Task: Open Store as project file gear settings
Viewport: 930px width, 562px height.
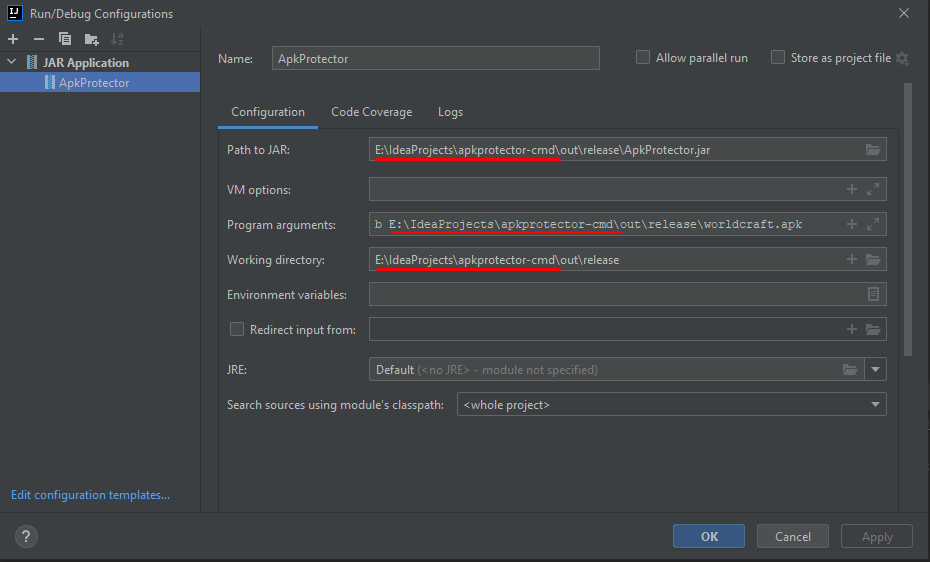Action: coord(902,58)
